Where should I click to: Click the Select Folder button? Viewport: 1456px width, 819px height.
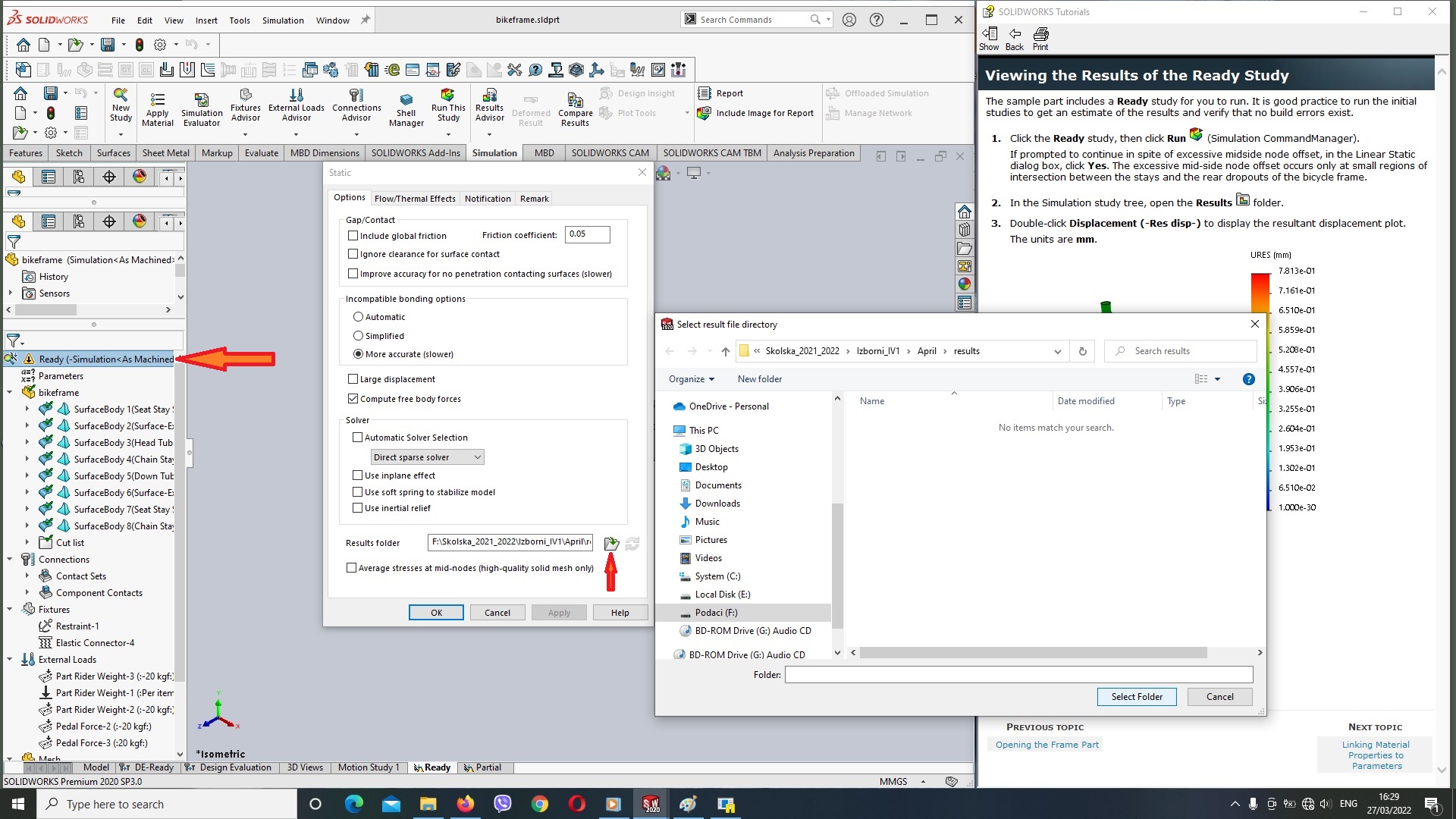pos(1137,697)
